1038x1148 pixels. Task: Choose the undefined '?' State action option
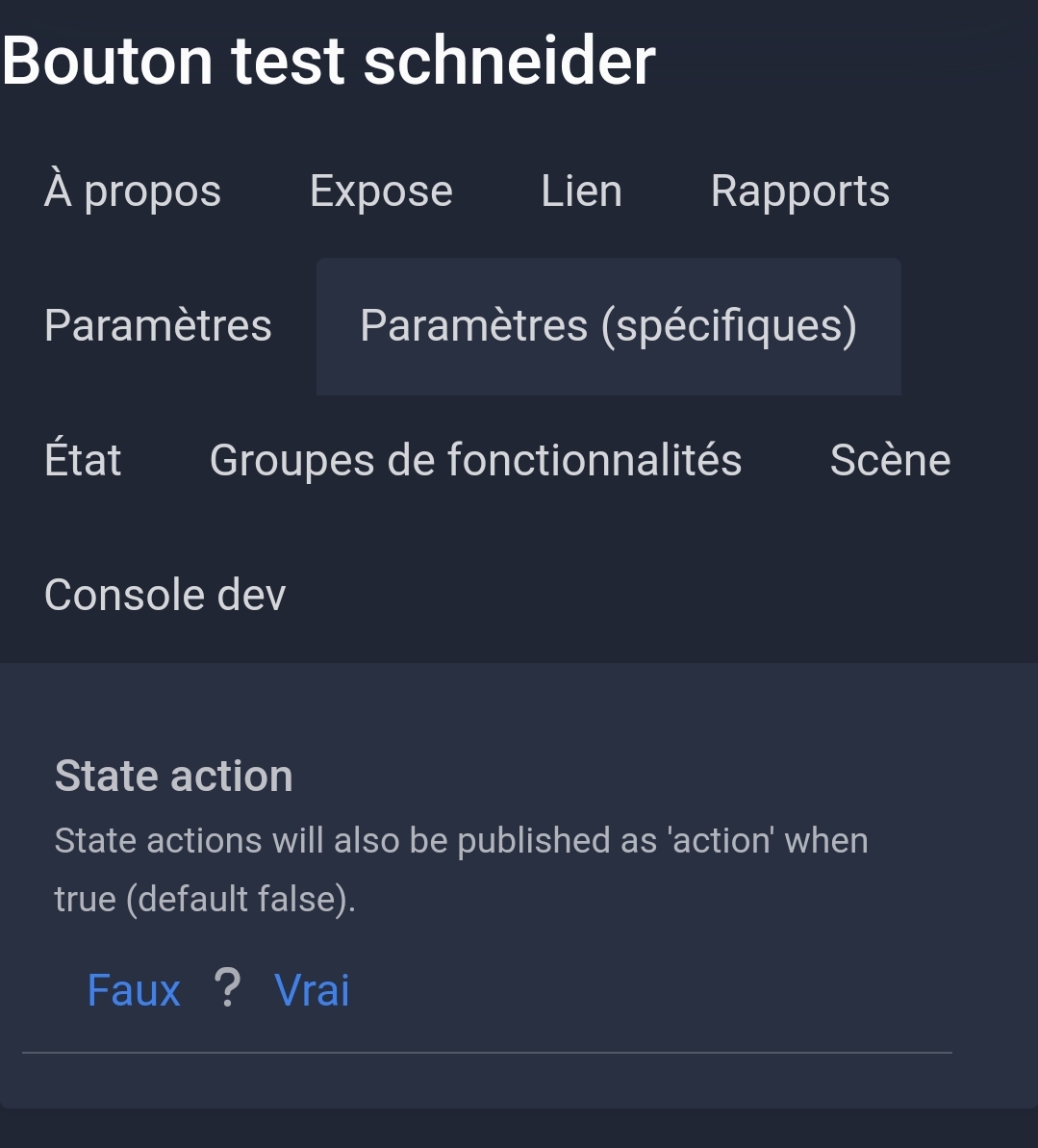(x=228, y=988)
